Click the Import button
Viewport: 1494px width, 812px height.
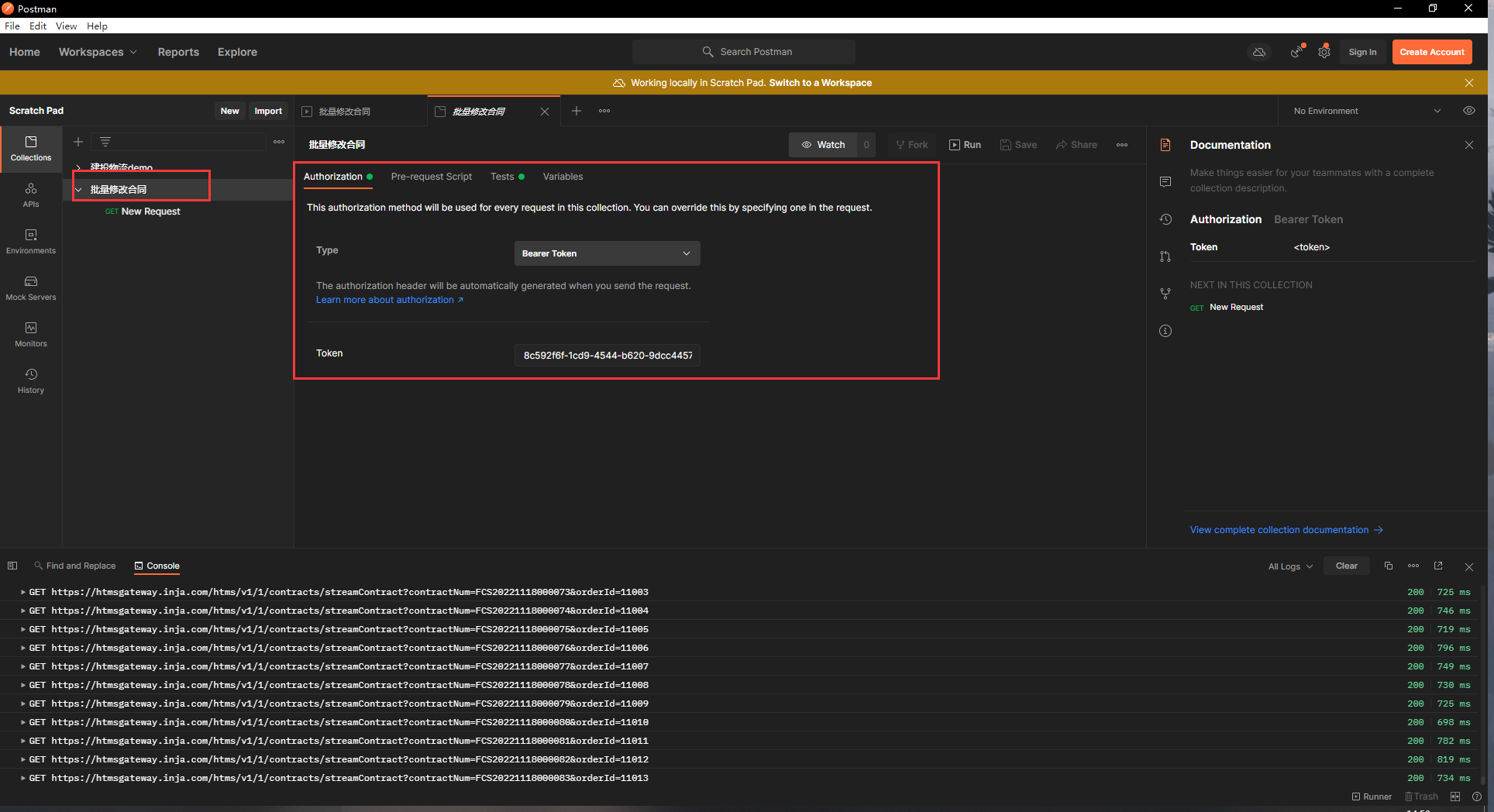coord(268,111)
